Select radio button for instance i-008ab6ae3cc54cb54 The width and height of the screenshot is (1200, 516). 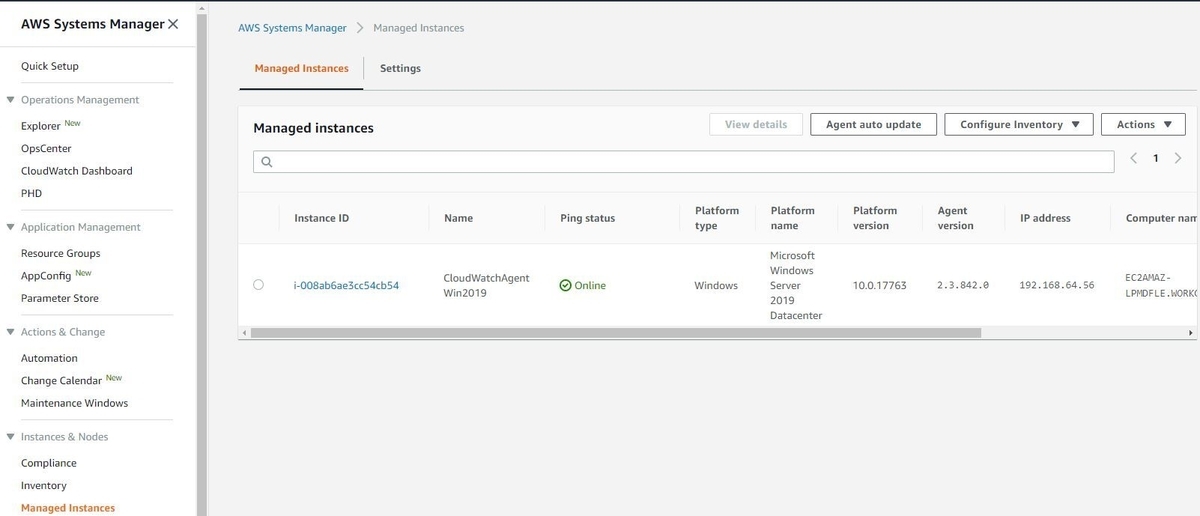click(x=258, y=285)
